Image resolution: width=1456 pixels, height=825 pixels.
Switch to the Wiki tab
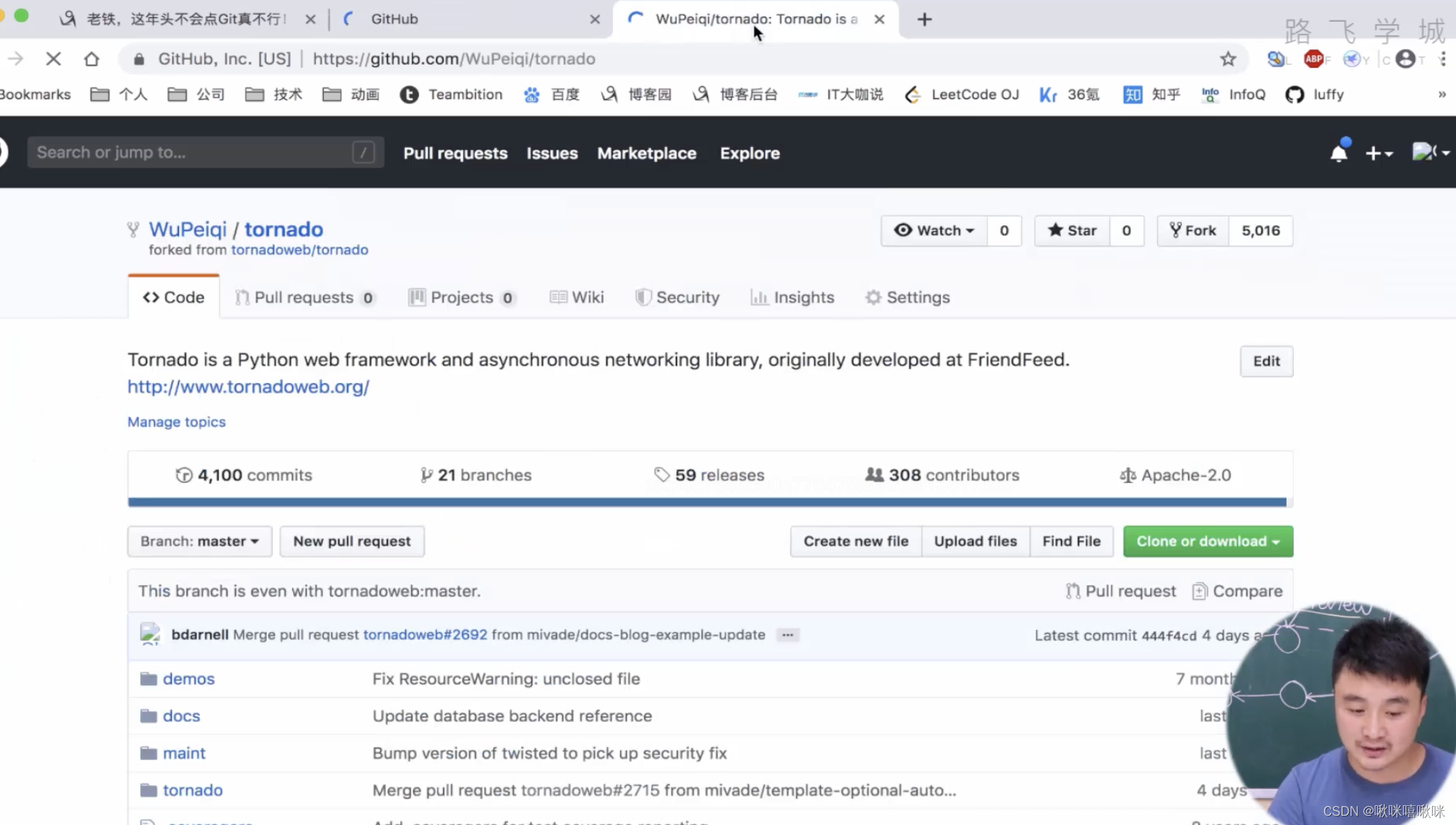(x=577, y=298)
